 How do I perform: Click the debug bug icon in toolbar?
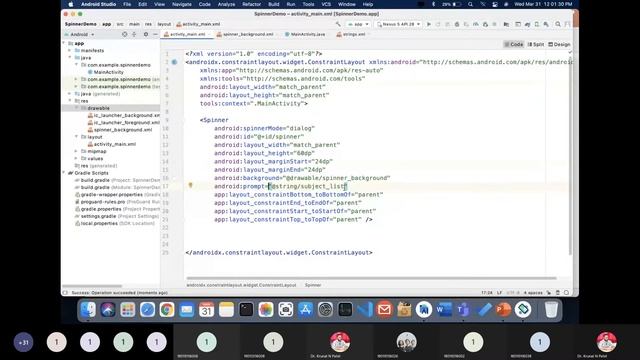click(x=457, y=24)
